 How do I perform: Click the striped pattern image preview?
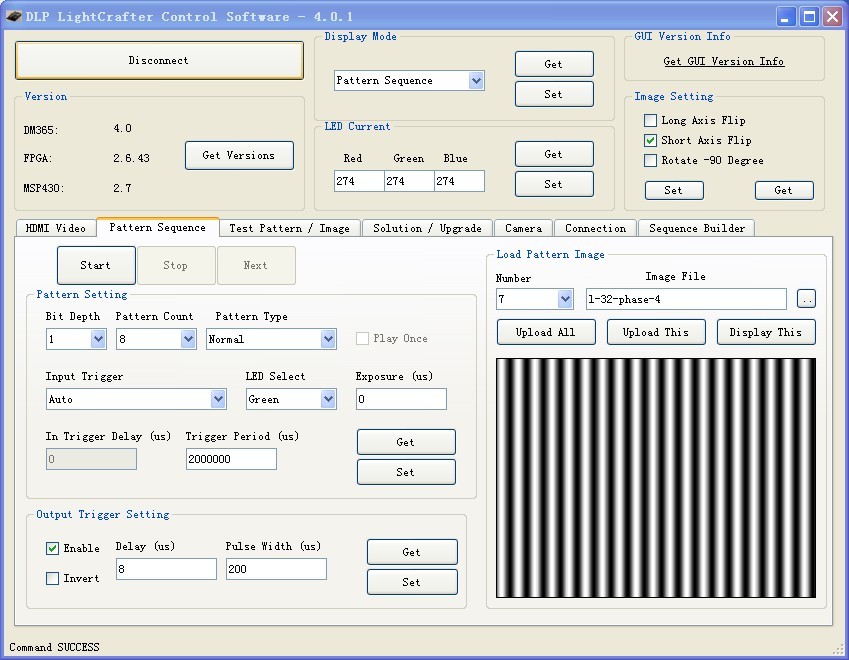coord(656,478)
